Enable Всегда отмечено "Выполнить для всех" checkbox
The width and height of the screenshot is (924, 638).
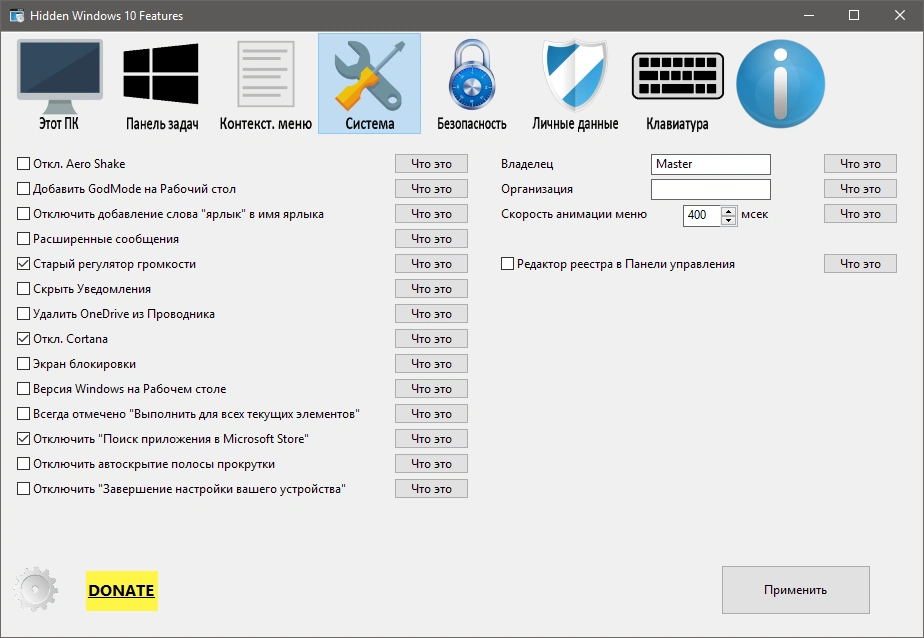24,414
